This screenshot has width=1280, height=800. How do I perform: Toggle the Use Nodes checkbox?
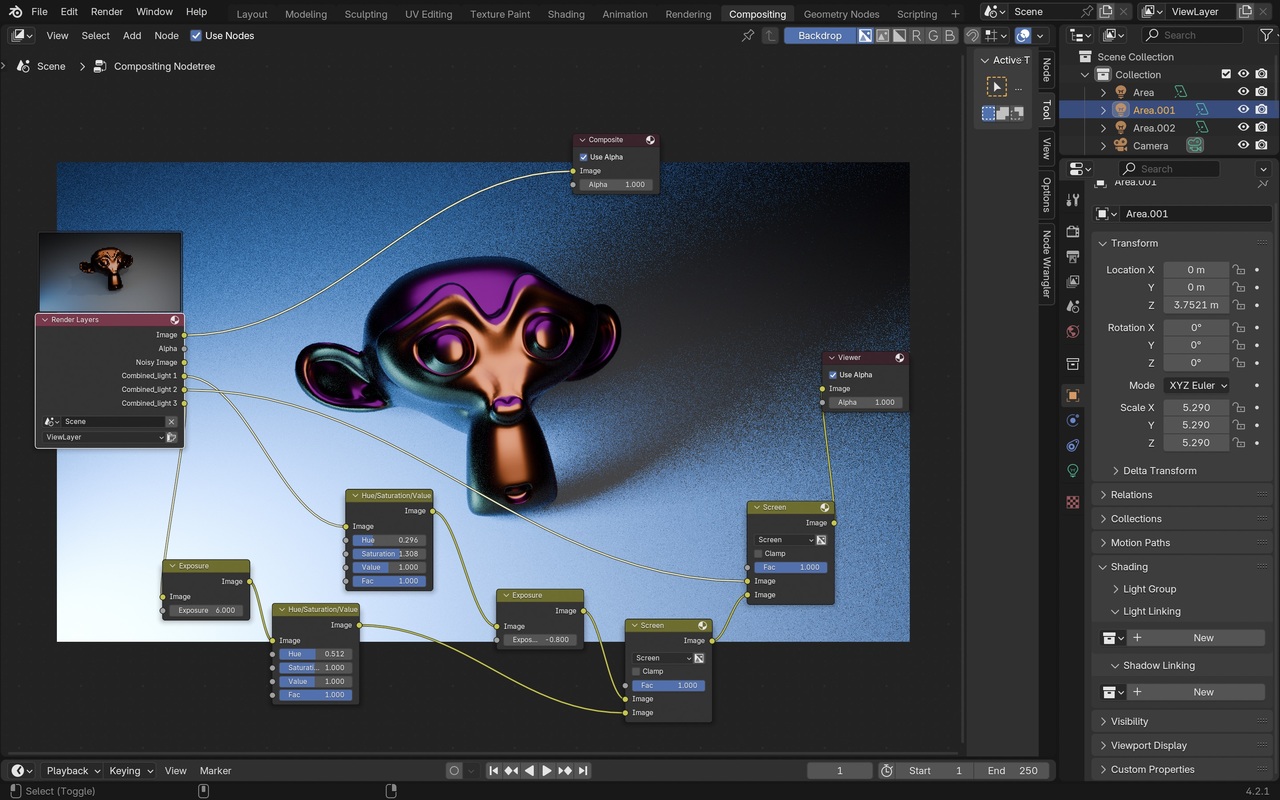[x=196, y=36]
